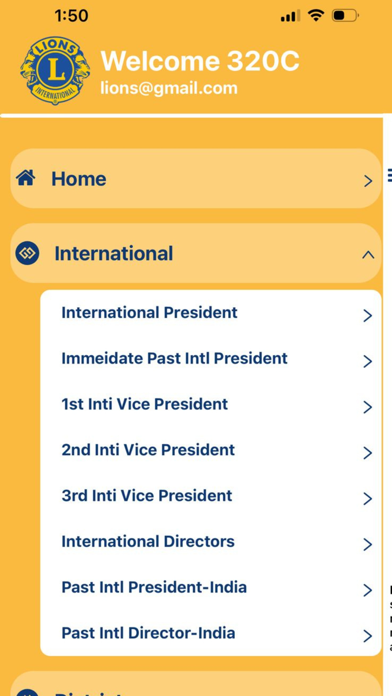Click the hamburger menu icon behind drawer

[390, 175]
